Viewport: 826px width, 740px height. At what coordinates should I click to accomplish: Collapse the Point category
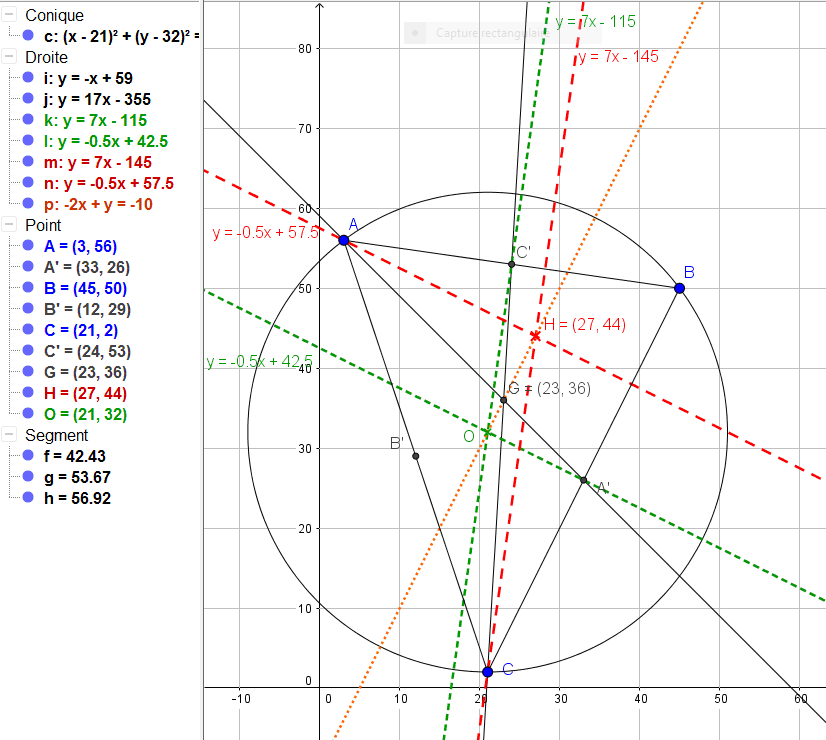[x=9, y=225]
